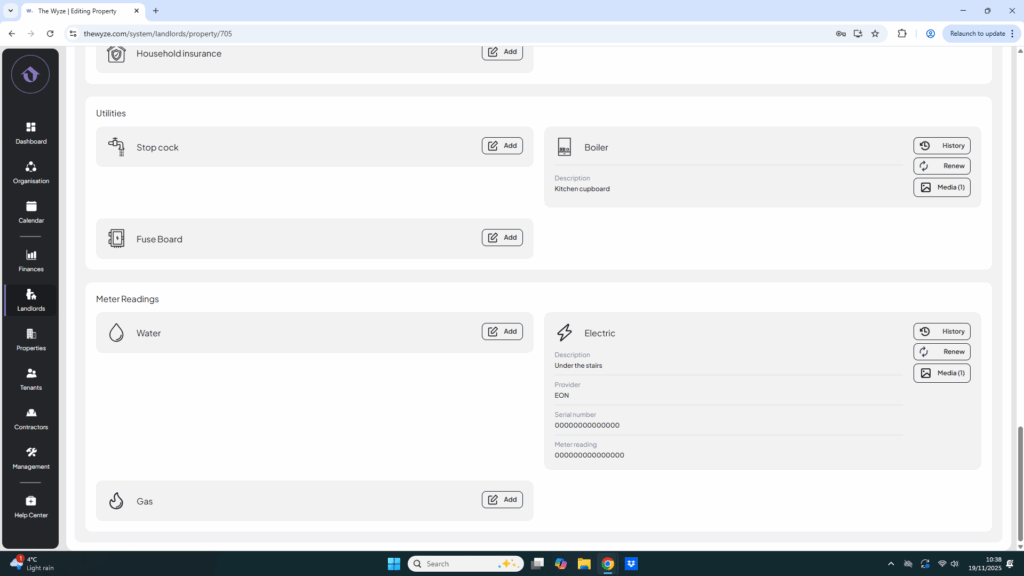The width and height of the screenshot is (1024, 576).
Task: Open the Tenants section
Action: click(x=30, y=378)
